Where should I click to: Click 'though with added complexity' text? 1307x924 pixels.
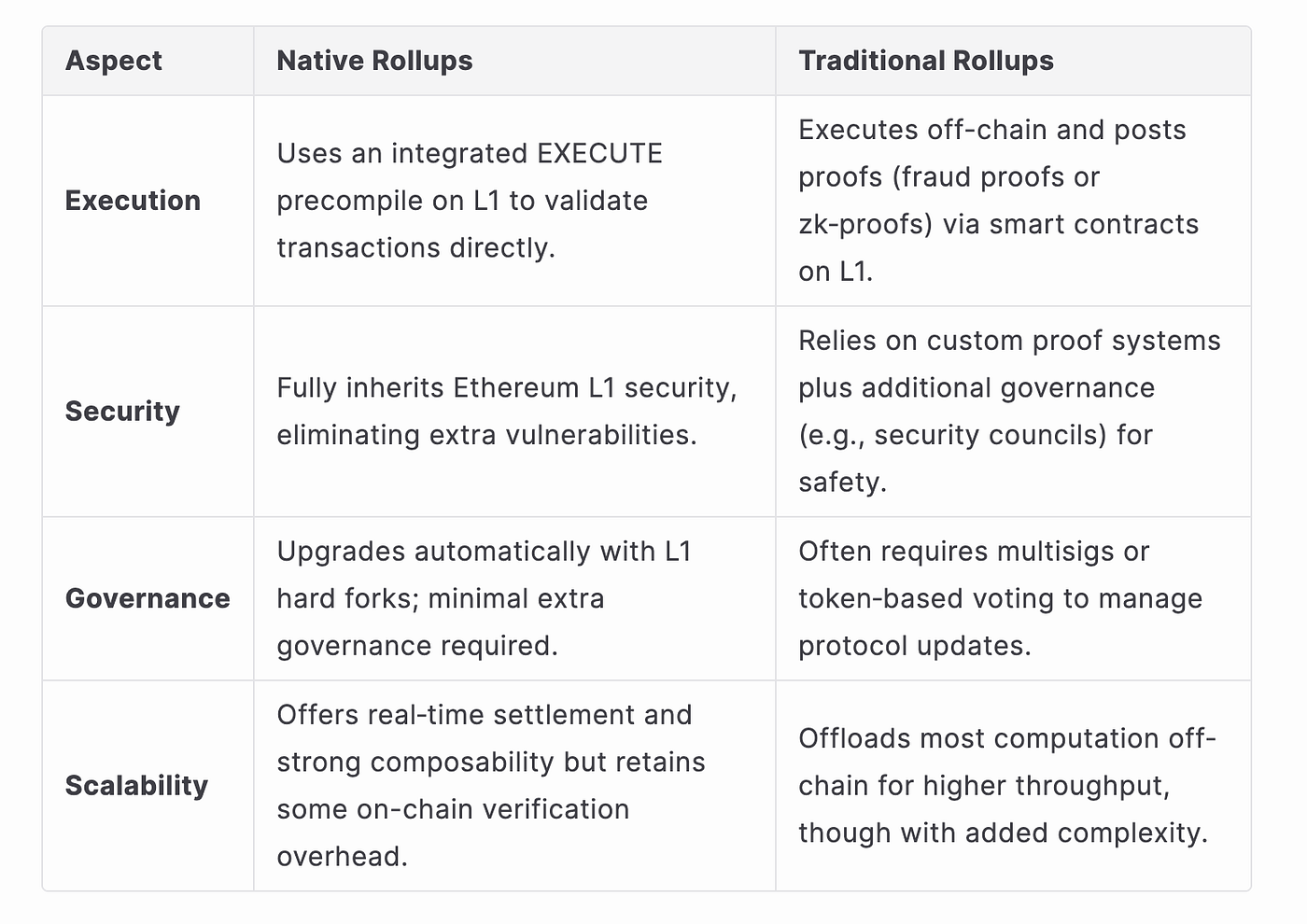1003,833
